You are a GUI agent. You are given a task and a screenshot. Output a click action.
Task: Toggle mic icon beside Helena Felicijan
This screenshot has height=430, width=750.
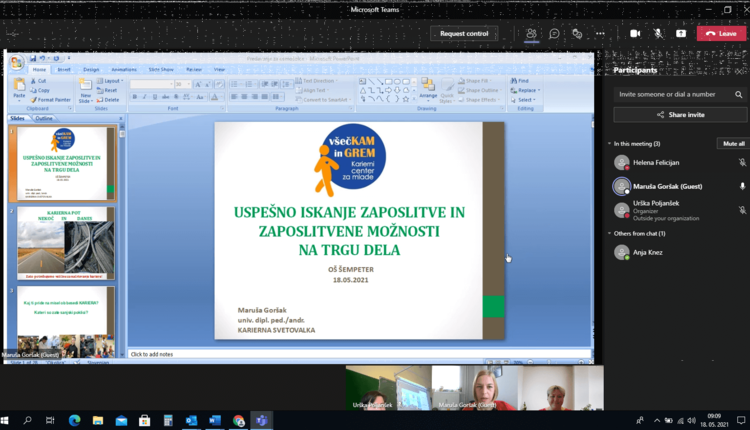(x=741, y=162)
